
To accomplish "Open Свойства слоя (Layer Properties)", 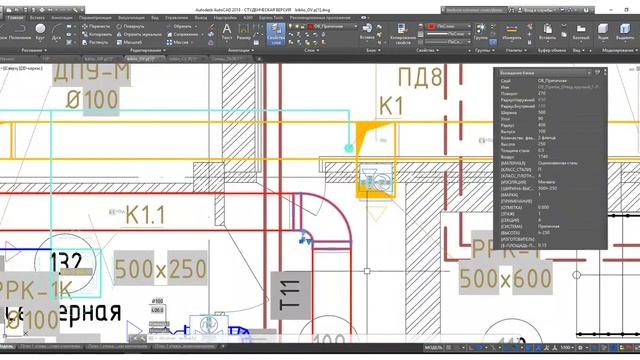I will click(276, 34).
